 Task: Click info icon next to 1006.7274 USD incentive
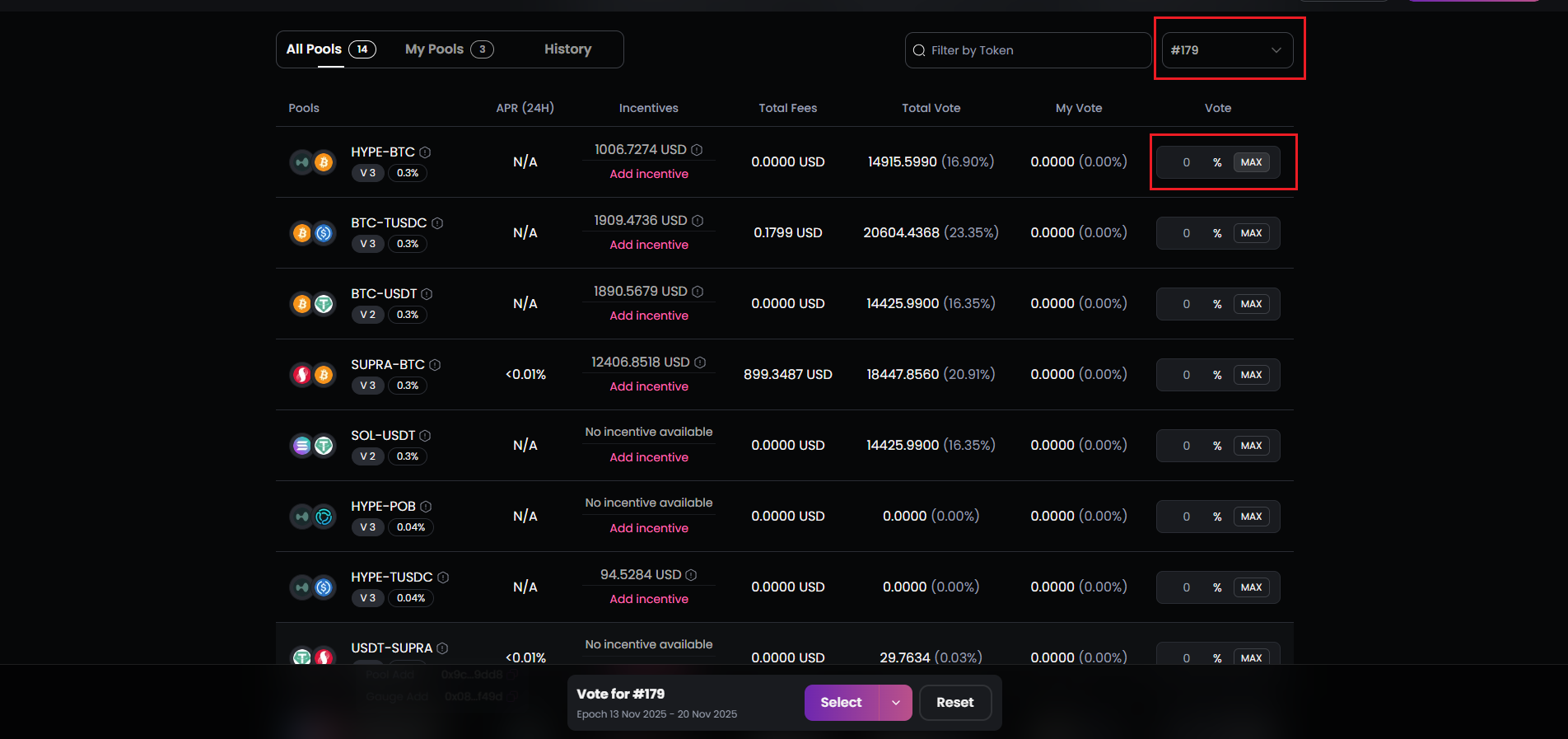697,150
